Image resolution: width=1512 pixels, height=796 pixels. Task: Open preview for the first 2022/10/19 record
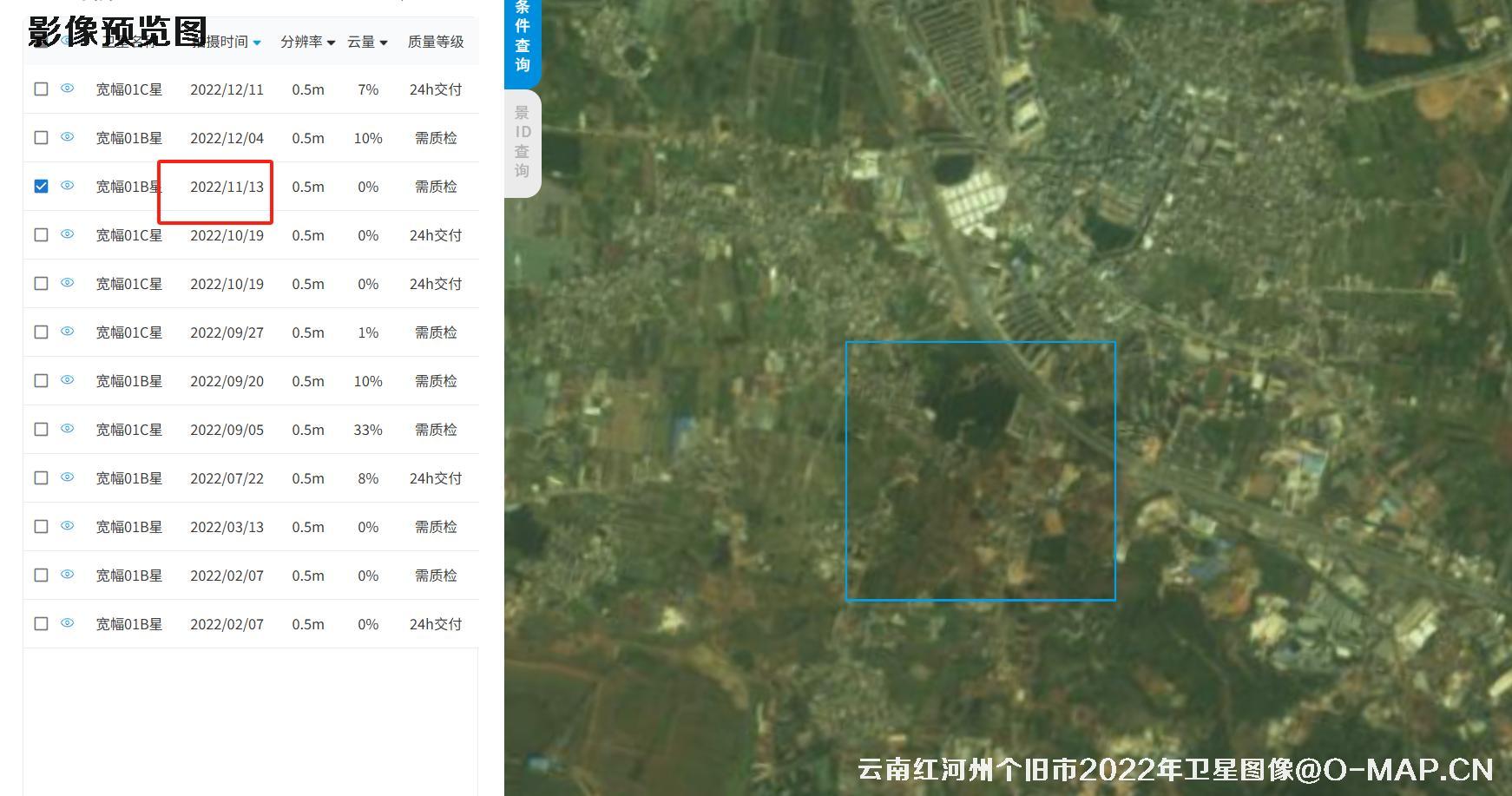click(x=67, y=234)
